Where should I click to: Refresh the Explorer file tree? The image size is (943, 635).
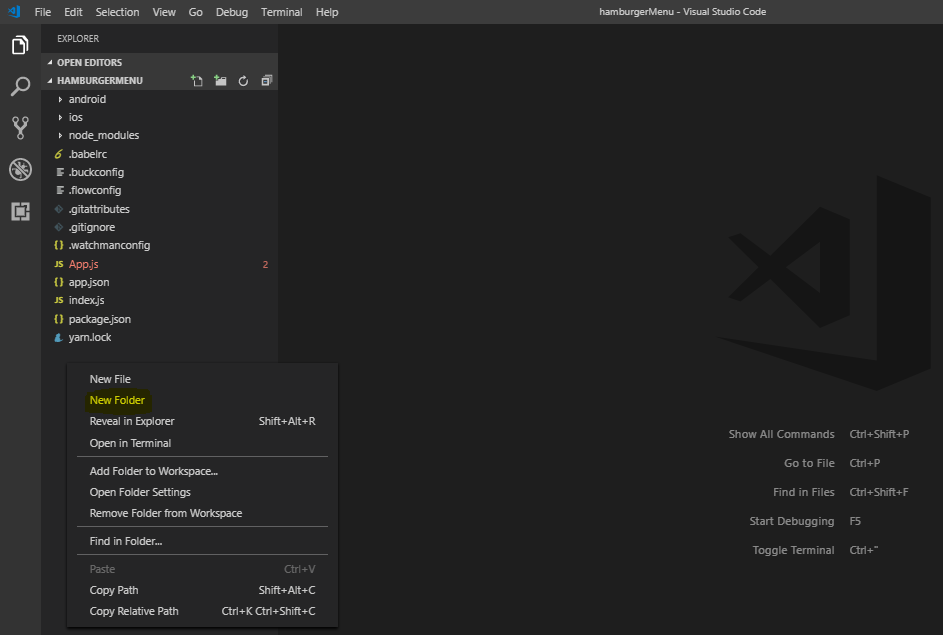243,80
